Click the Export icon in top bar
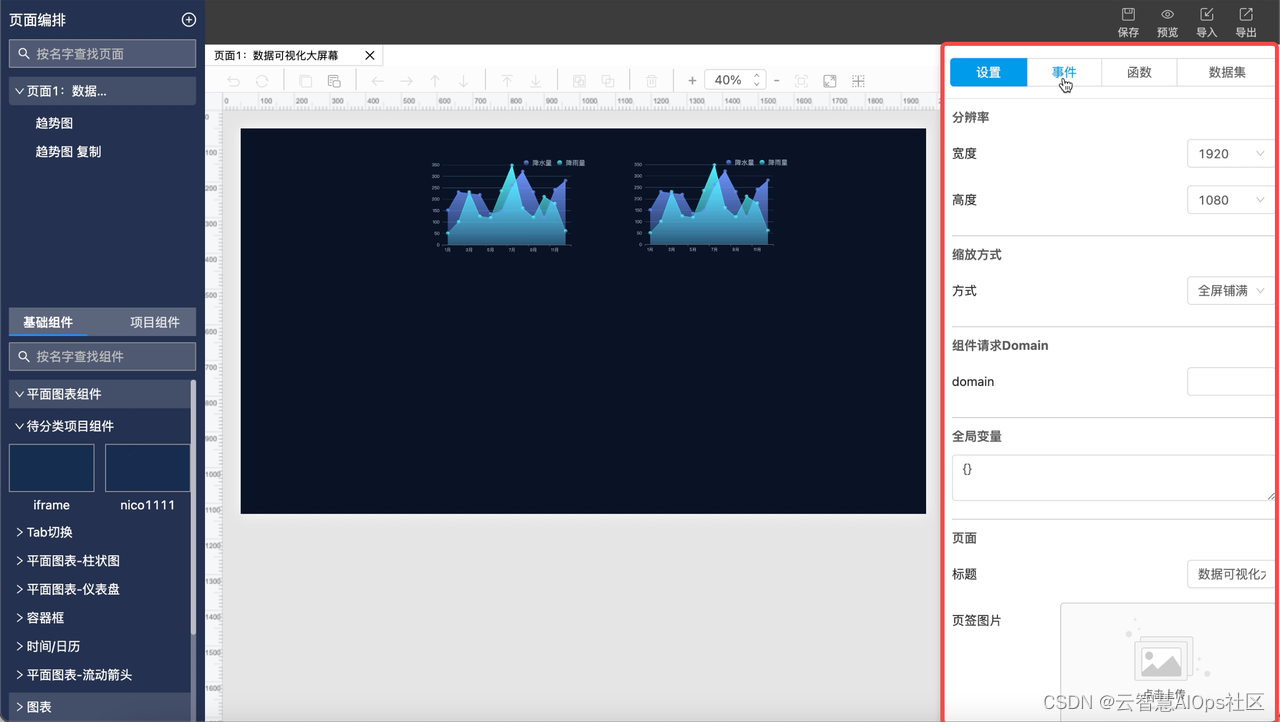 (1246, 14)
